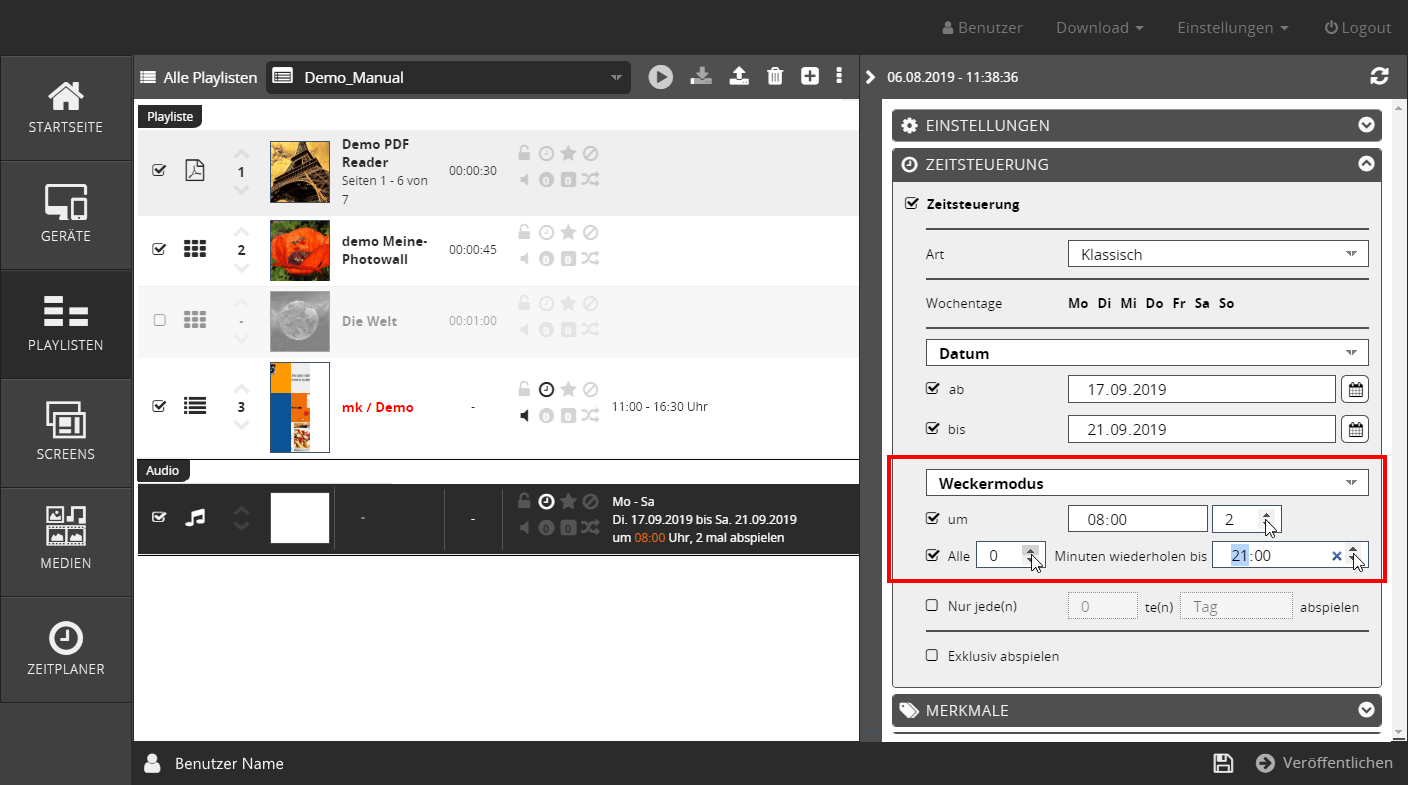Click the trash icon to delete playlist

tap(774, 77)
